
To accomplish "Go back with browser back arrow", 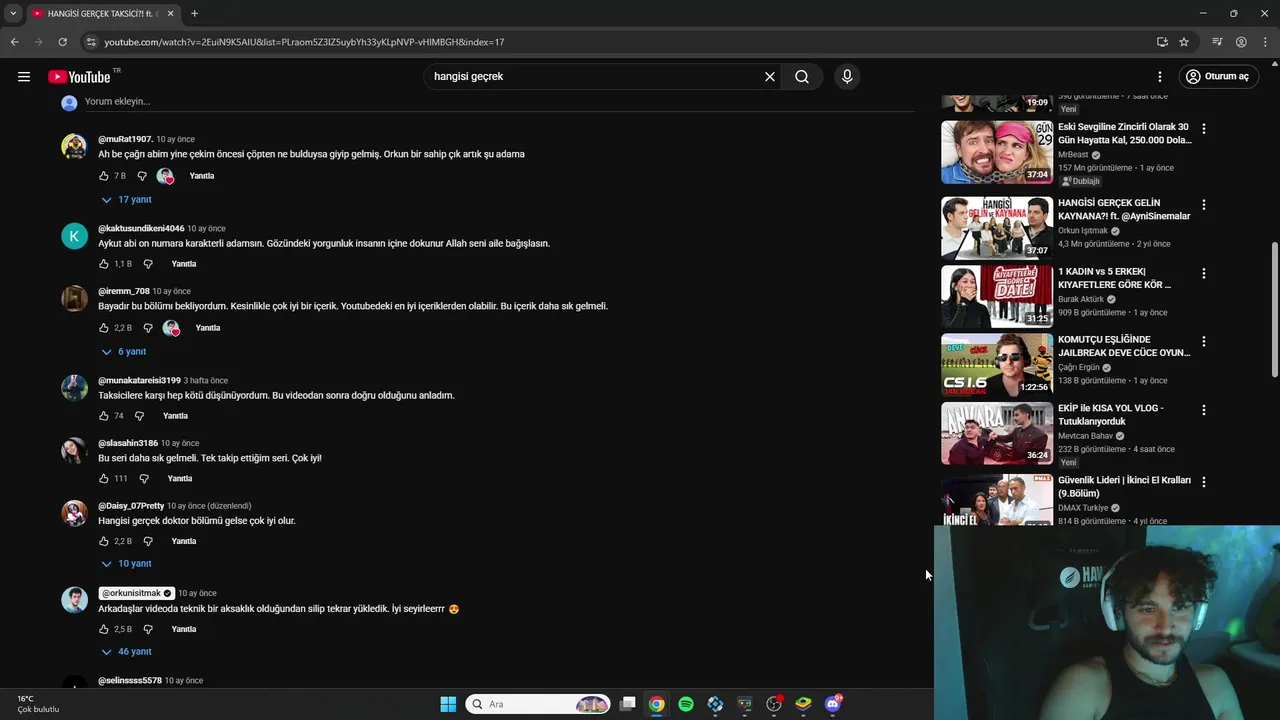I will [14, 42].
